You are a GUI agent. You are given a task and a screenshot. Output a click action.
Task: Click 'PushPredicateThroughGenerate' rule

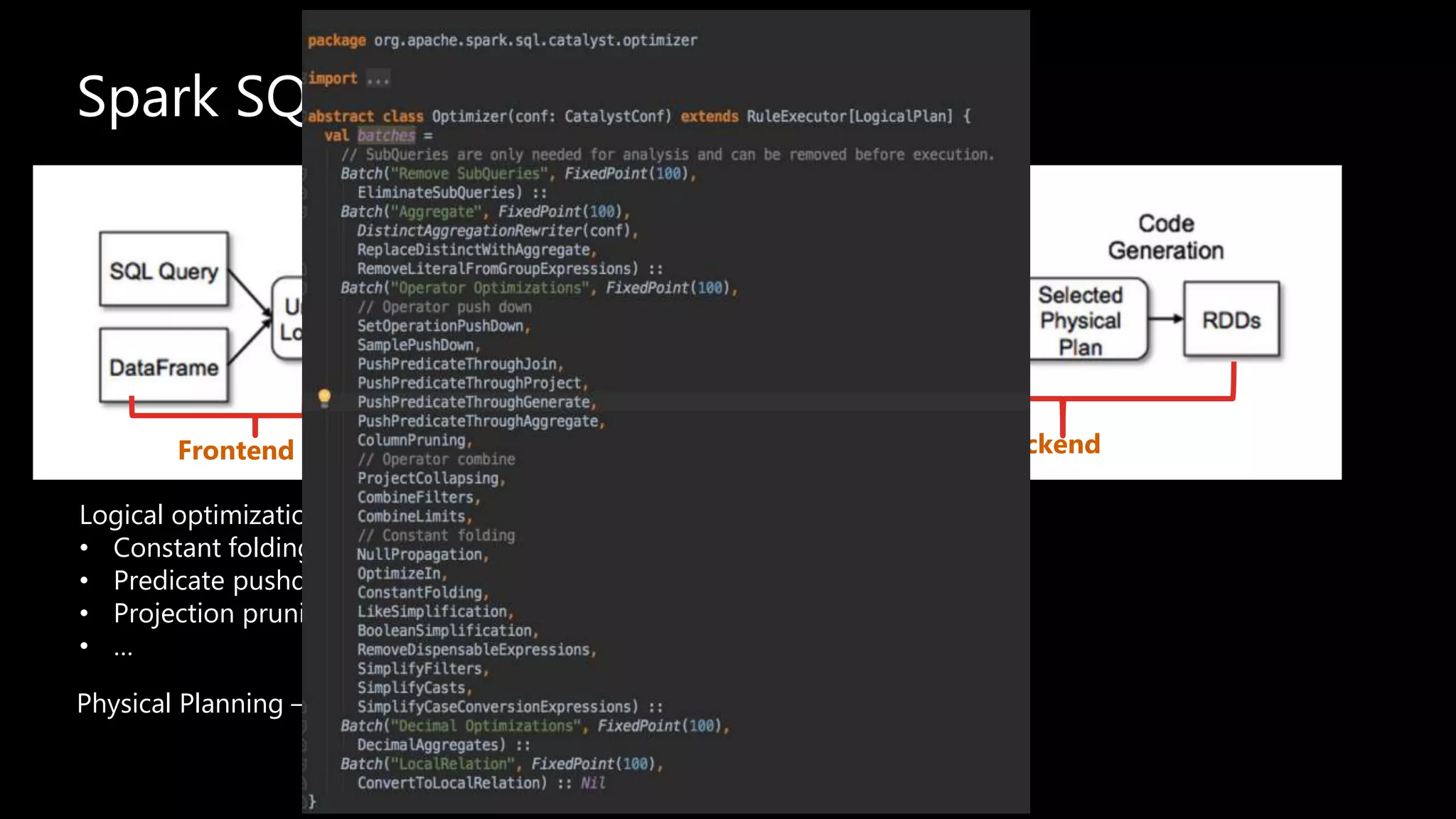pyautogui.click(x=473, y=402)
